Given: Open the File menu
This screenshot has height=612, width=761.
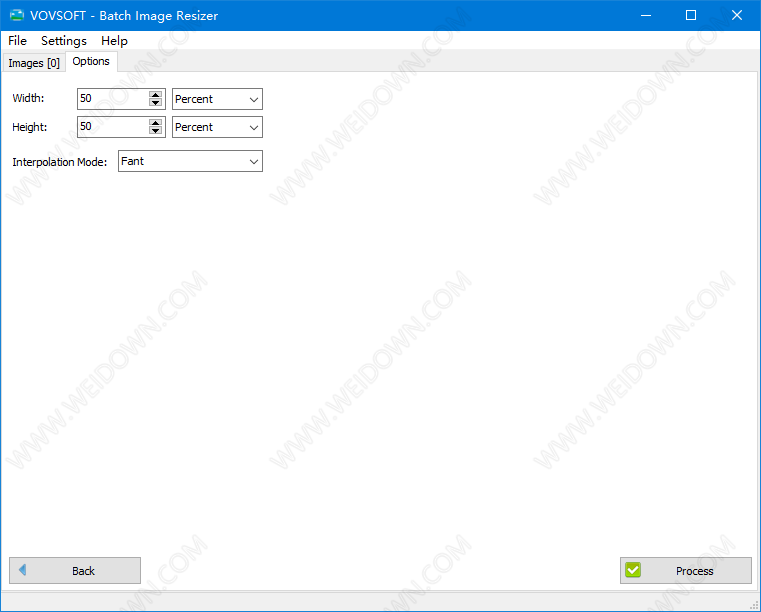Looking at the screenshot, I should [17, 41].
